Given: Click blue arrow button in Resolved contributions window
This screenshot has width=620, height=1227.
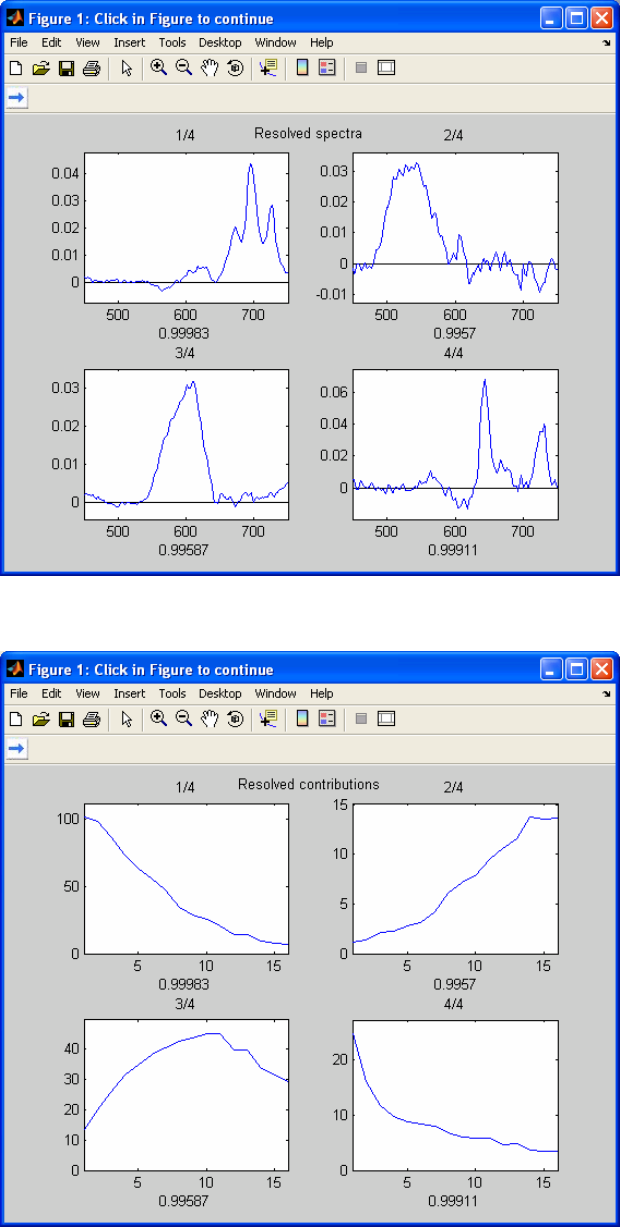Looking at the screenshot, I should pos(17,747).
